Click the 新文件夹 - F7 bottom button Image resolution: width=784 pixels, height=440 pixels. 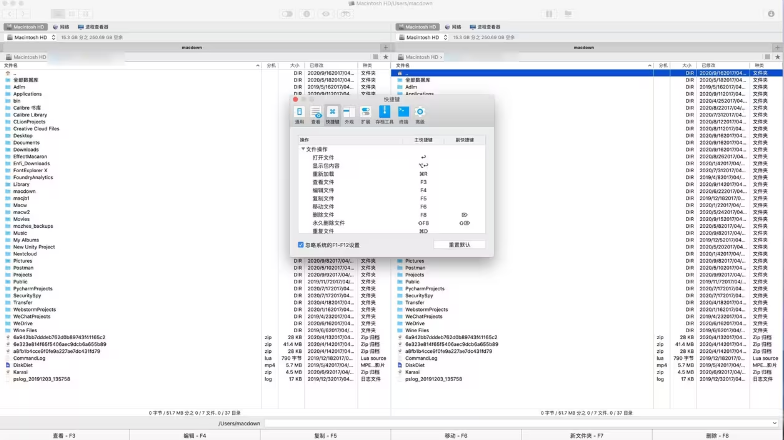tap(586, 436)
